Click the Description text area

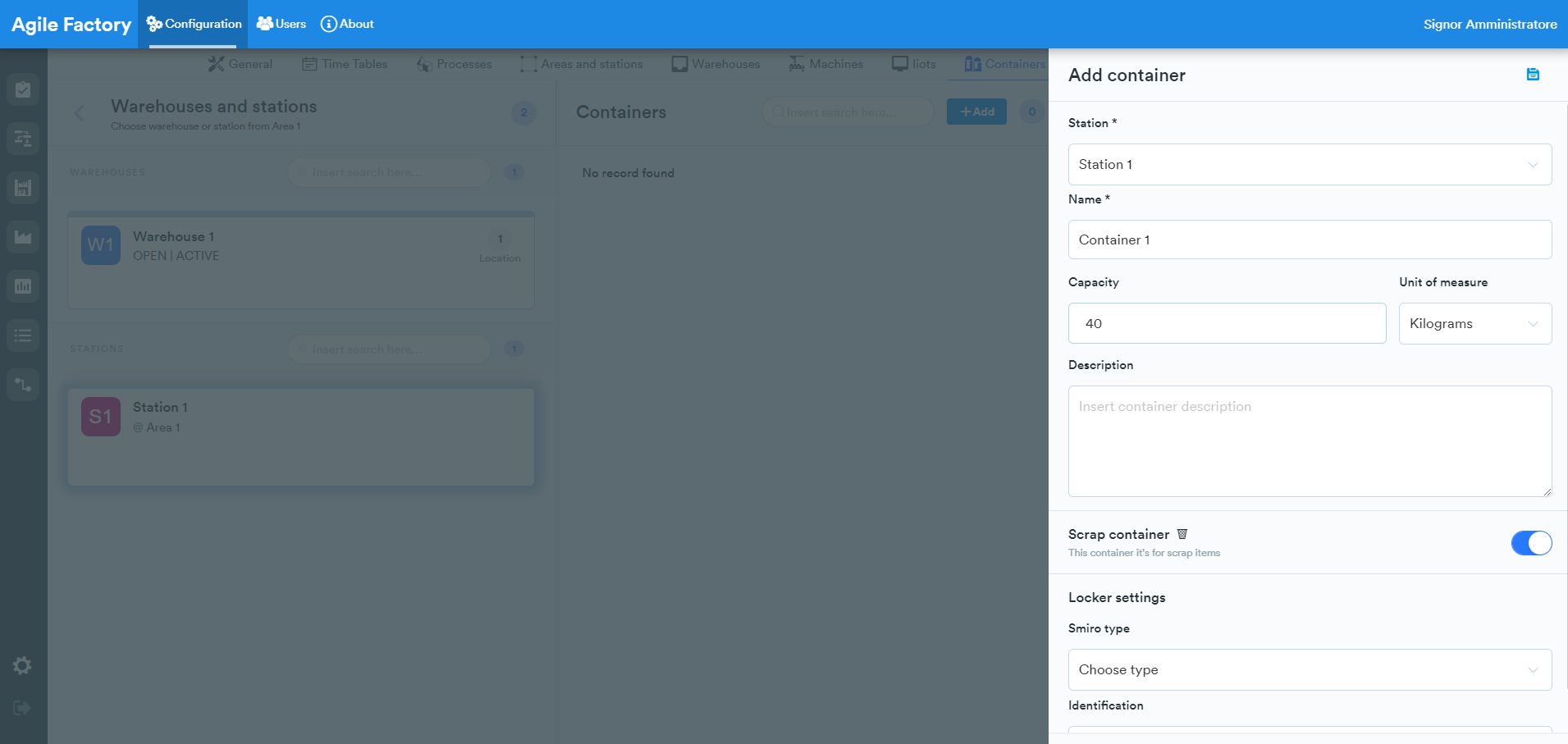(x=1310, y=441)
